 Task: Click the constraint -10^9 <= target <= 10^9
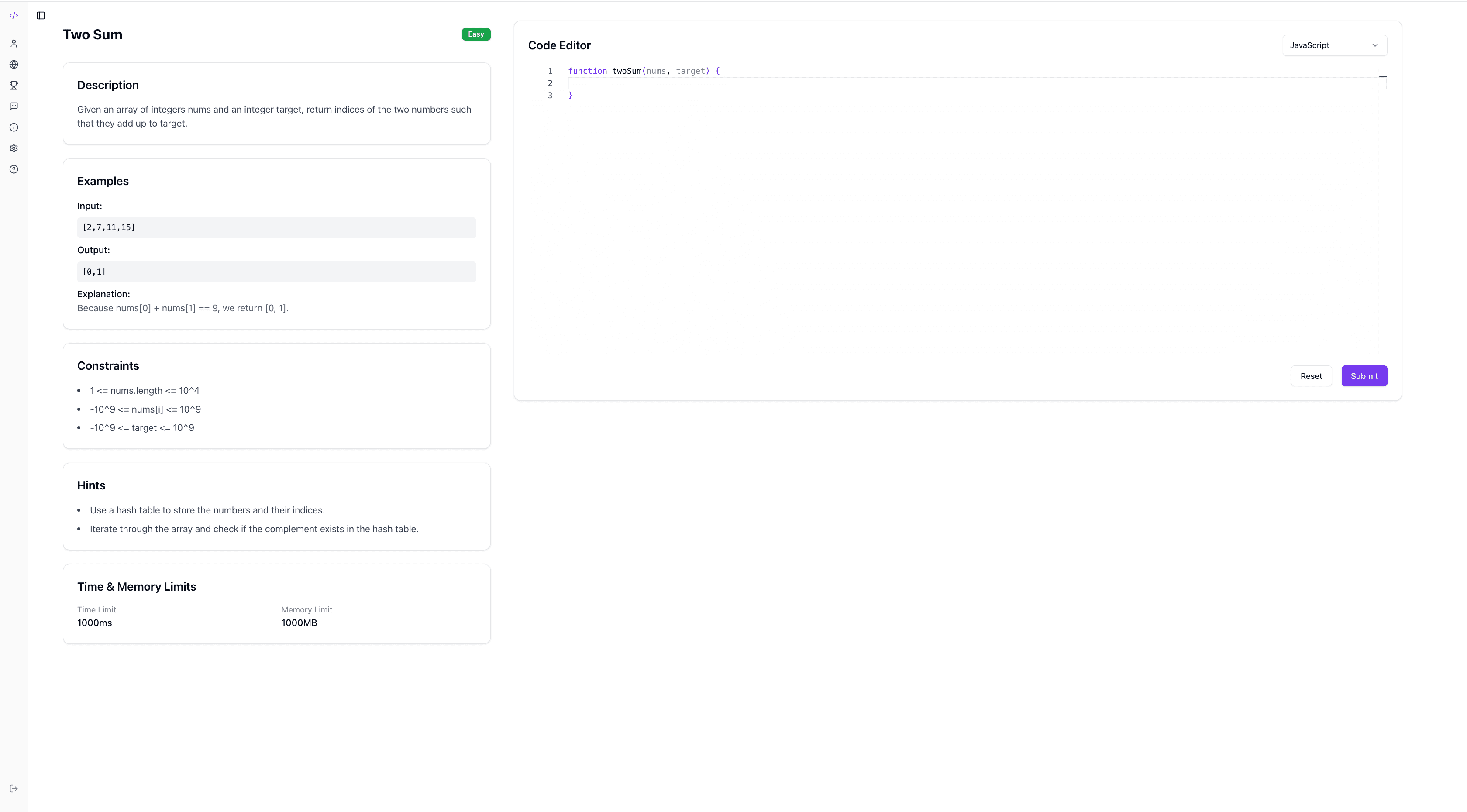[x=142, y=428]
